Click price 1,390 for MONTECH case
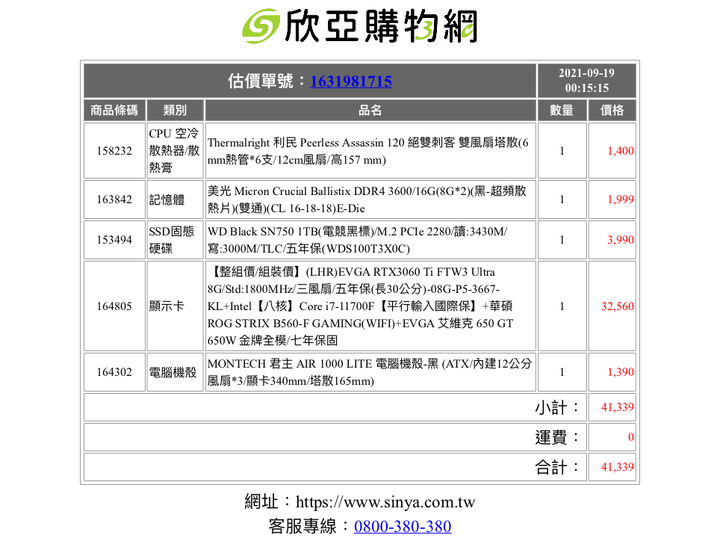 620,372
